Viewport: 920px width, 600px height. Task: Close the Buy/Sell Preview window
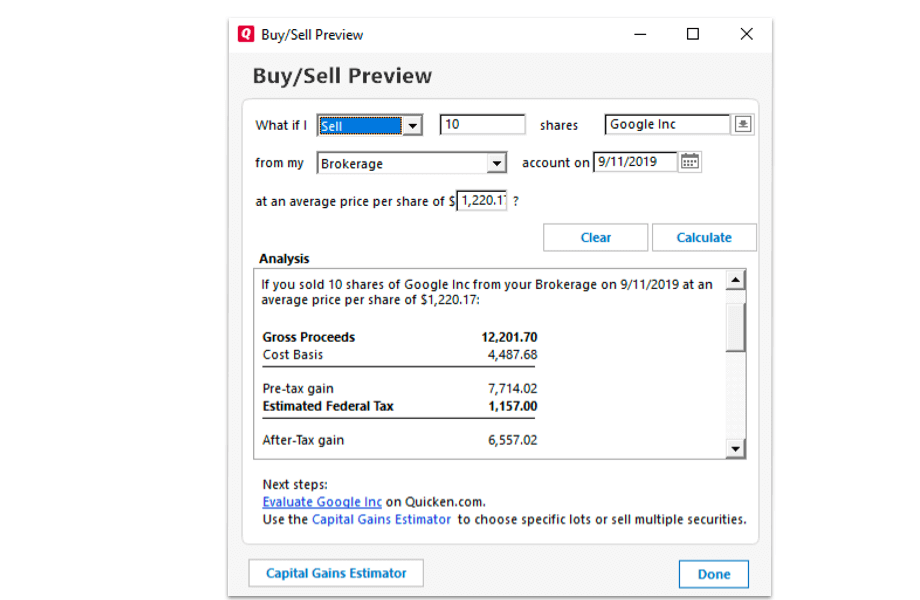(x=746, y=34)
